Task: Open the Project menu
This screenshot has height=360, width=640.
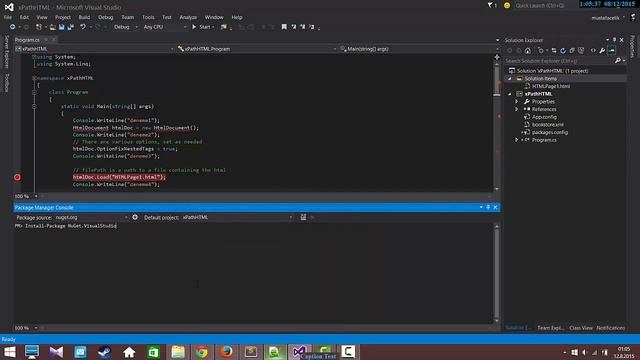Action: (x=62, y=17)
